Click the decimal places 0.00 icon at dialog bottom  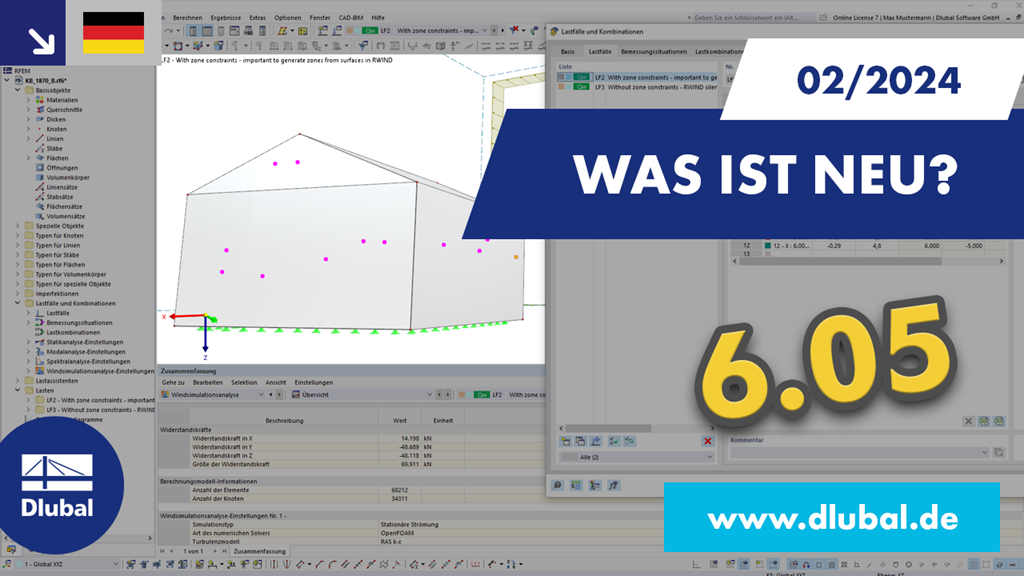[x=576, y=485]
